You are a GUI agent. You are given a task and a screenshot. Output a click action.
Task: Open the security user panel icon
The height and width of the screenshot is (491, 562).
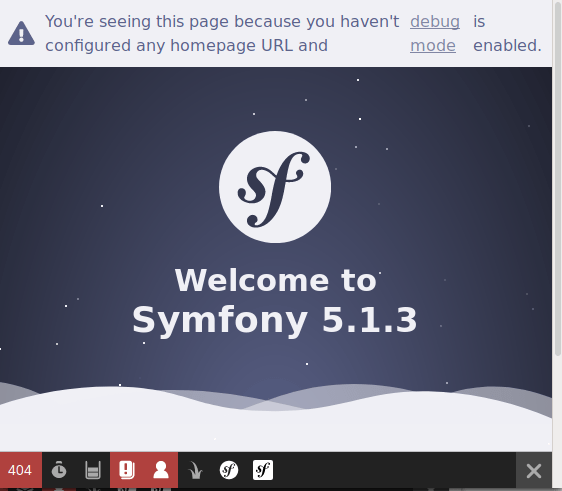(161, 470)
